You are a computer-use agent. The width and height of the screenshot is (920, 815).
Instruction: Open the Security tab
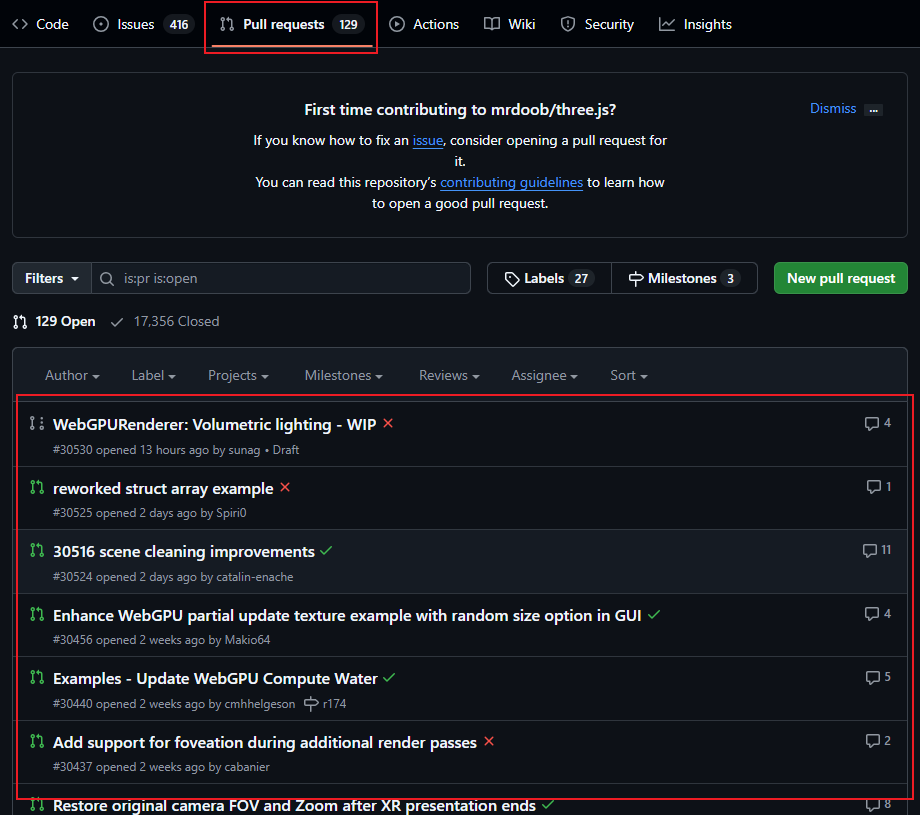click(597, 25)
